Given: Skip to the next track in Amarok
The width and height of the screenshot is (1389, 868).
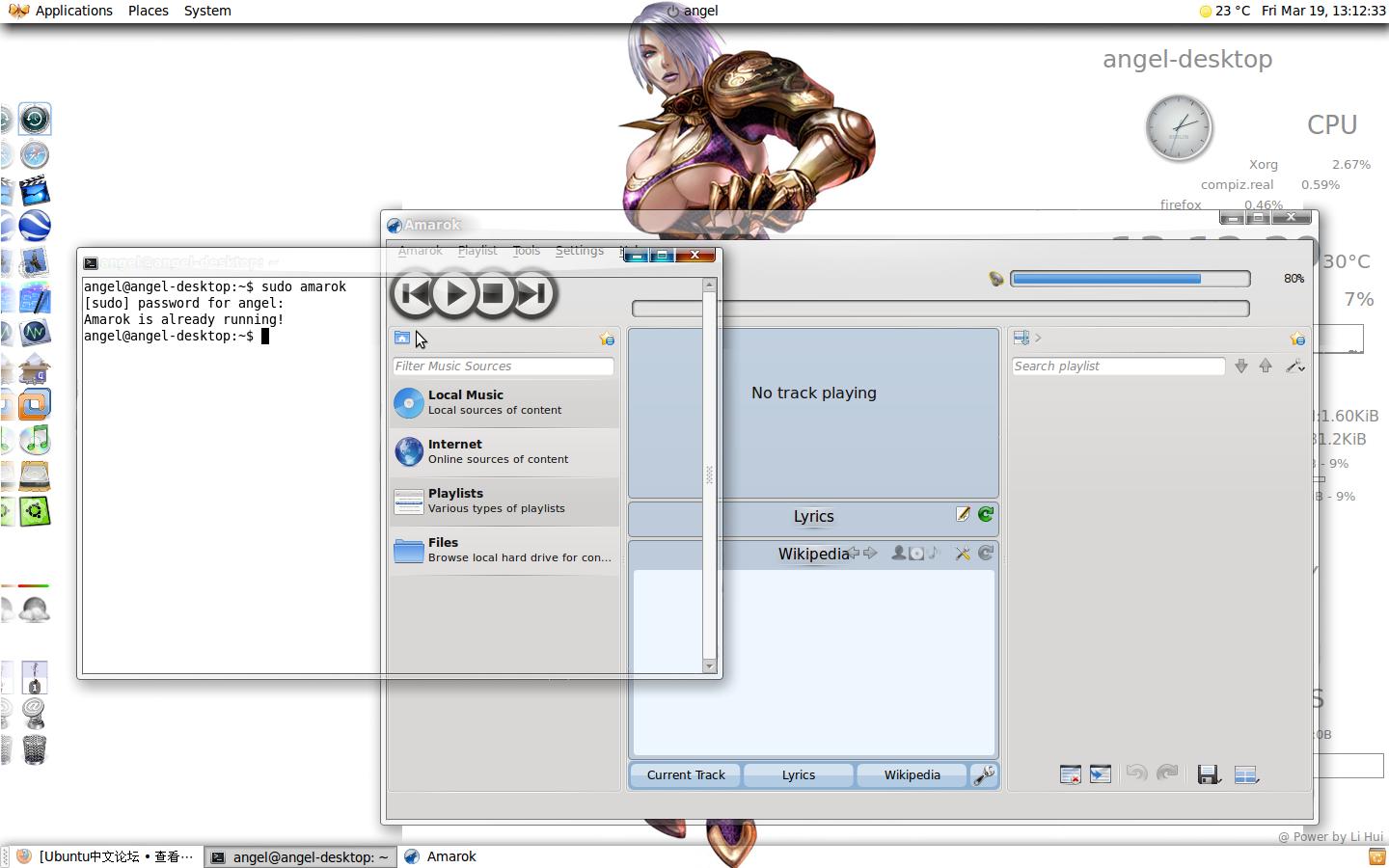Looking at the screenshot, I should [532, 293].
